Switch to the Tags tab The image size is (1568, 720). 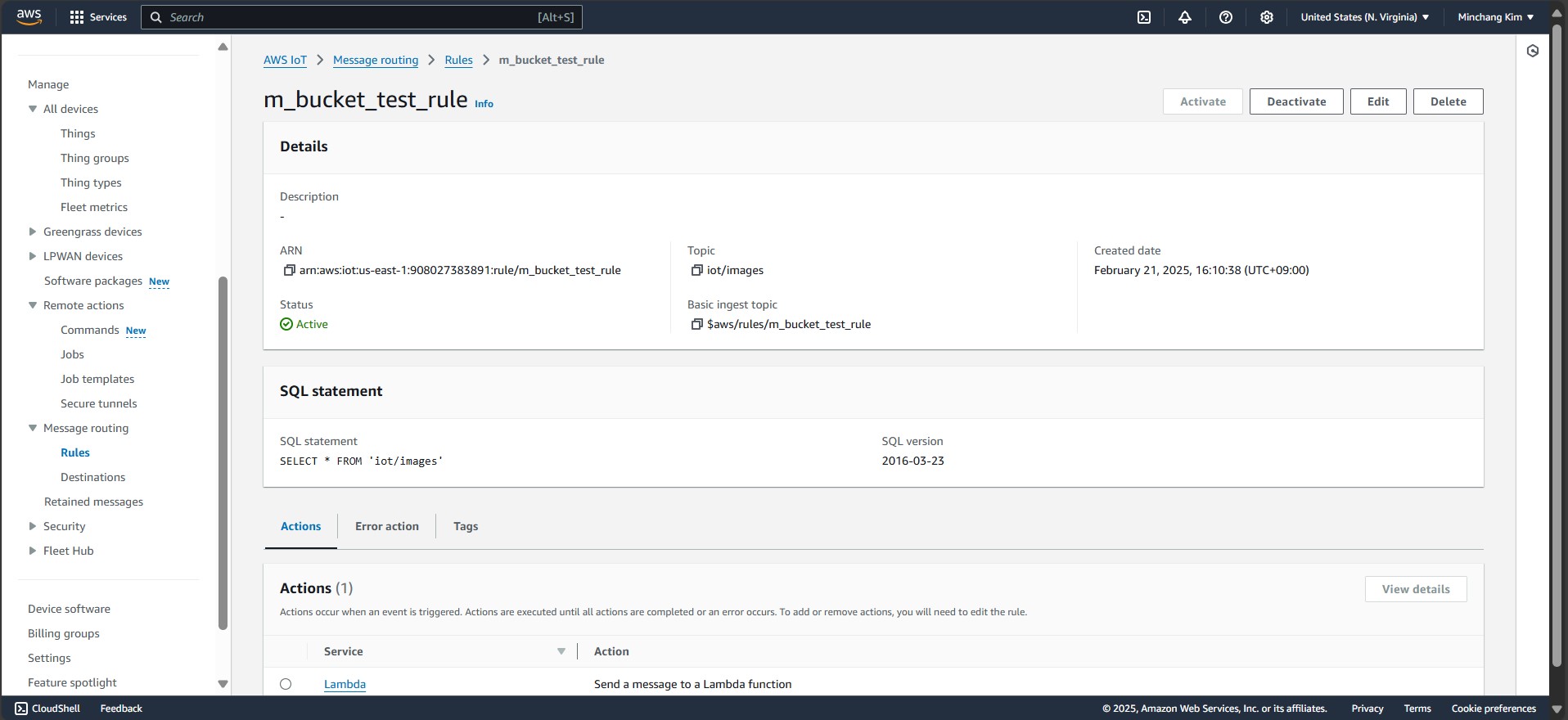pyautogui.click(x=466, y=526)
